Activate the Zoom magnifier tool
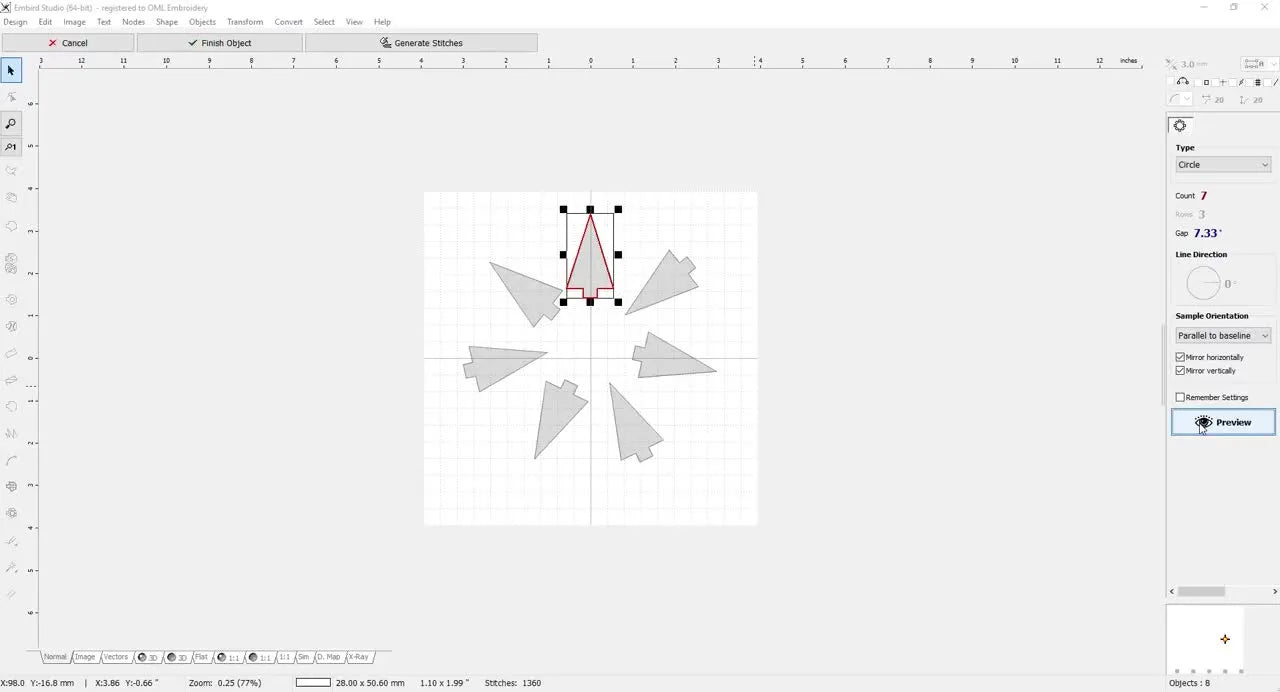This screenshot has height=692, width=1280. pyautogui.click(x=11, y=123)
